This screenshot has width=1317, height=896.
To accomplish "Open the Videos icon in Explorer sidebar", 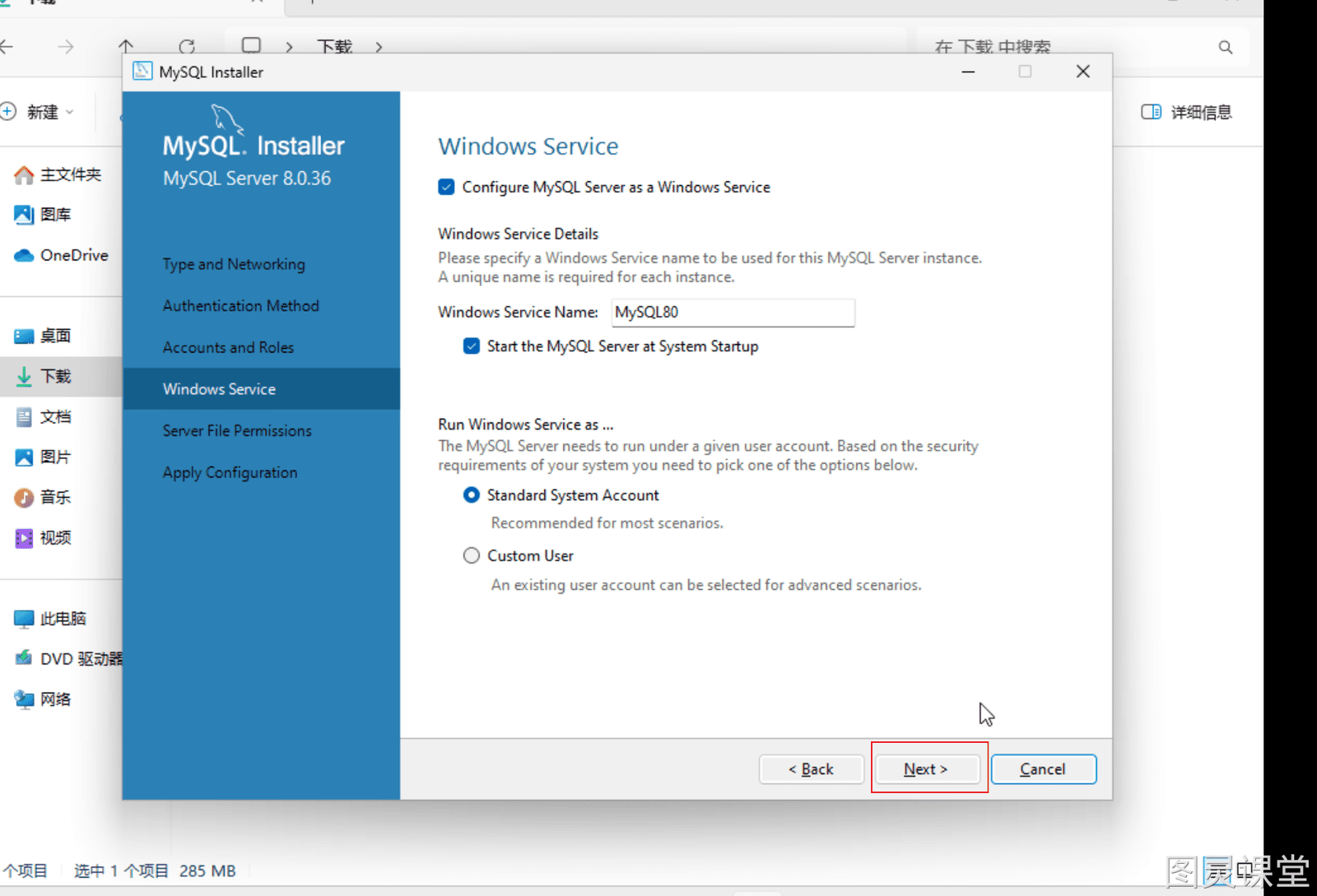I will pos(24,537).
